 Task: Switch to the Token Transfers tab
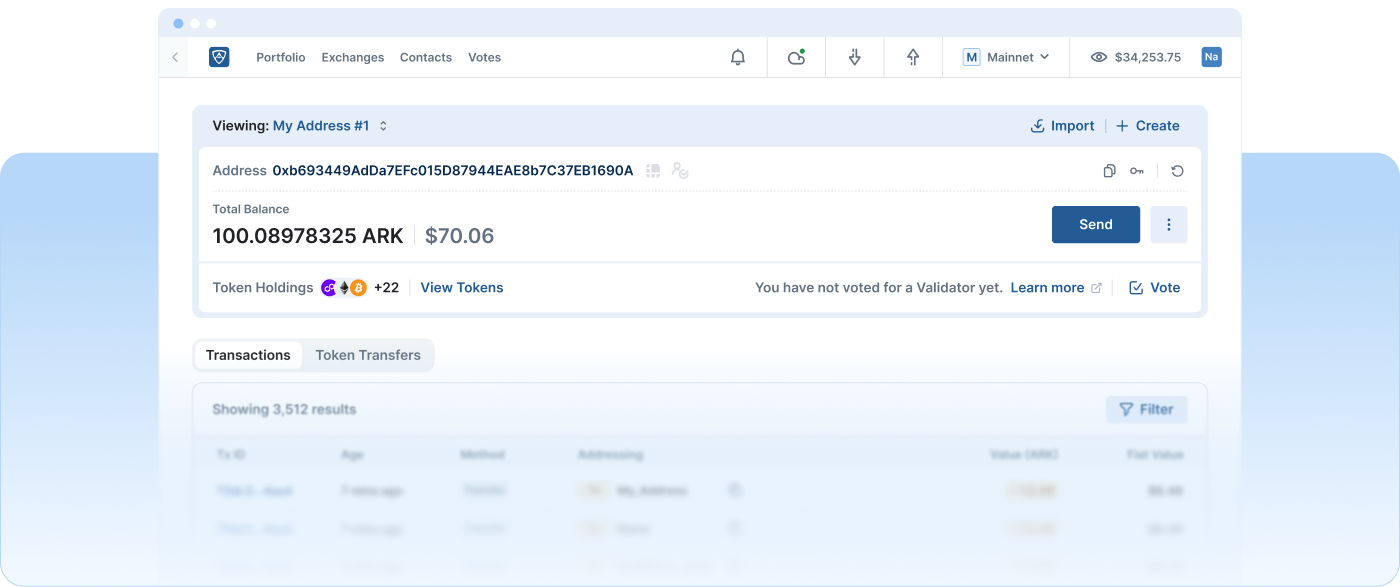[368, 355]
